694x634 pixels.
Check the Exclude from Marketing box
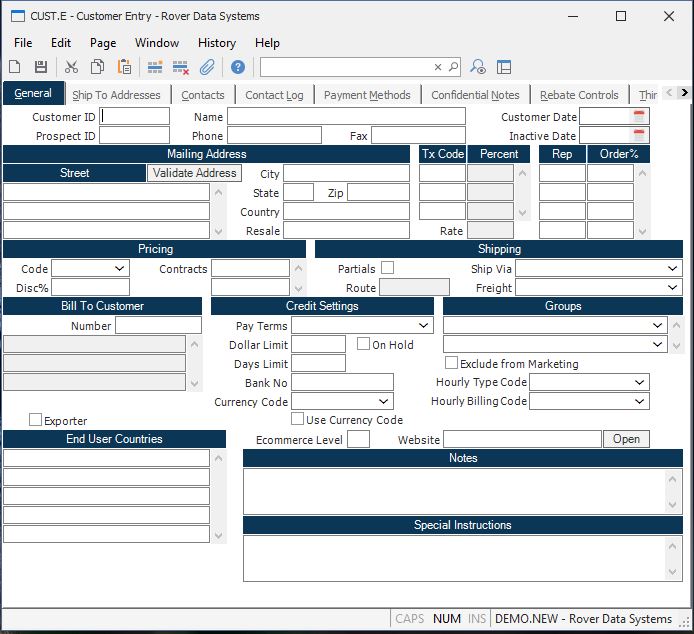451,363
